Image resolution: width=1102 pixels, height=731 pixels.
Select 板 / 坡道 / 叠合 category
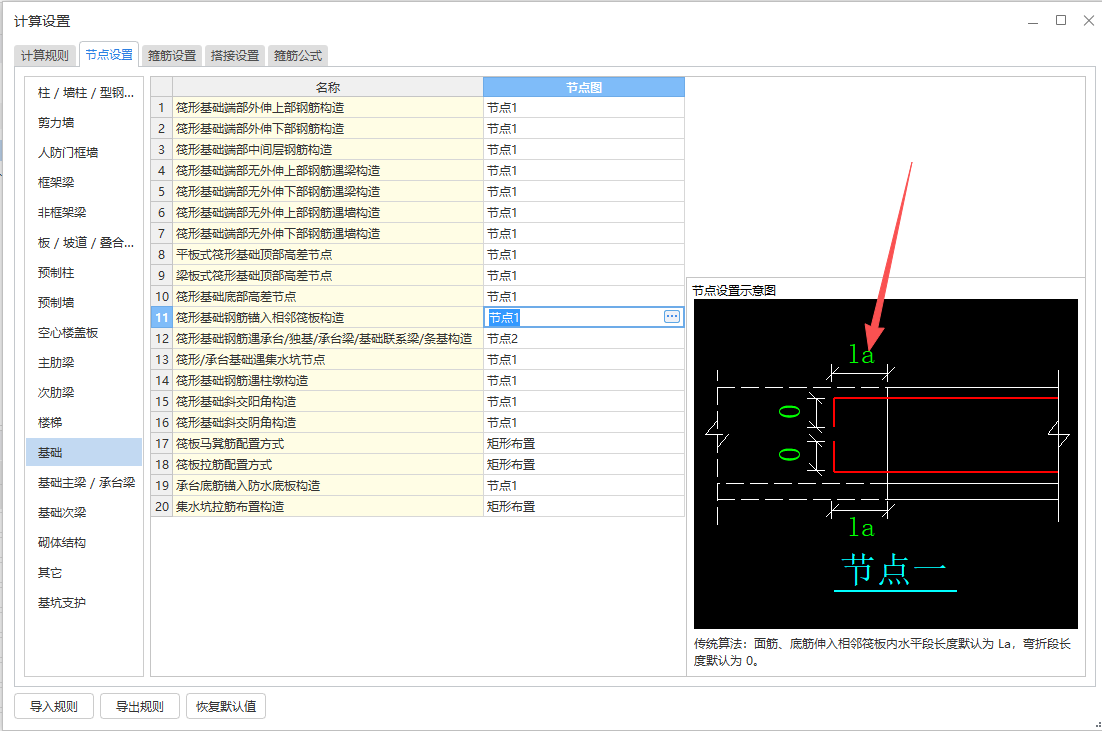point(84,242)
